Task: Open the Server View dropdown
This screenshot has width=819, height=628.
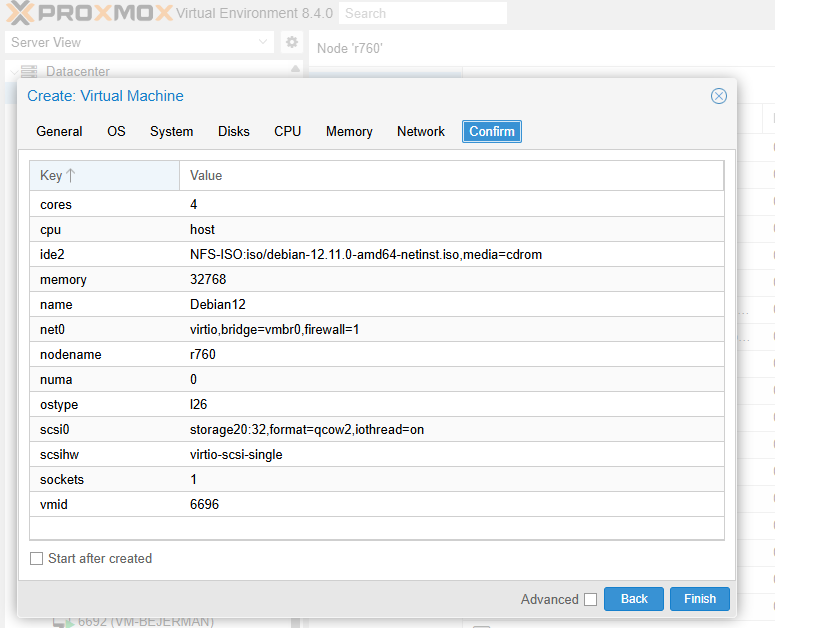Action: (264, 42)
